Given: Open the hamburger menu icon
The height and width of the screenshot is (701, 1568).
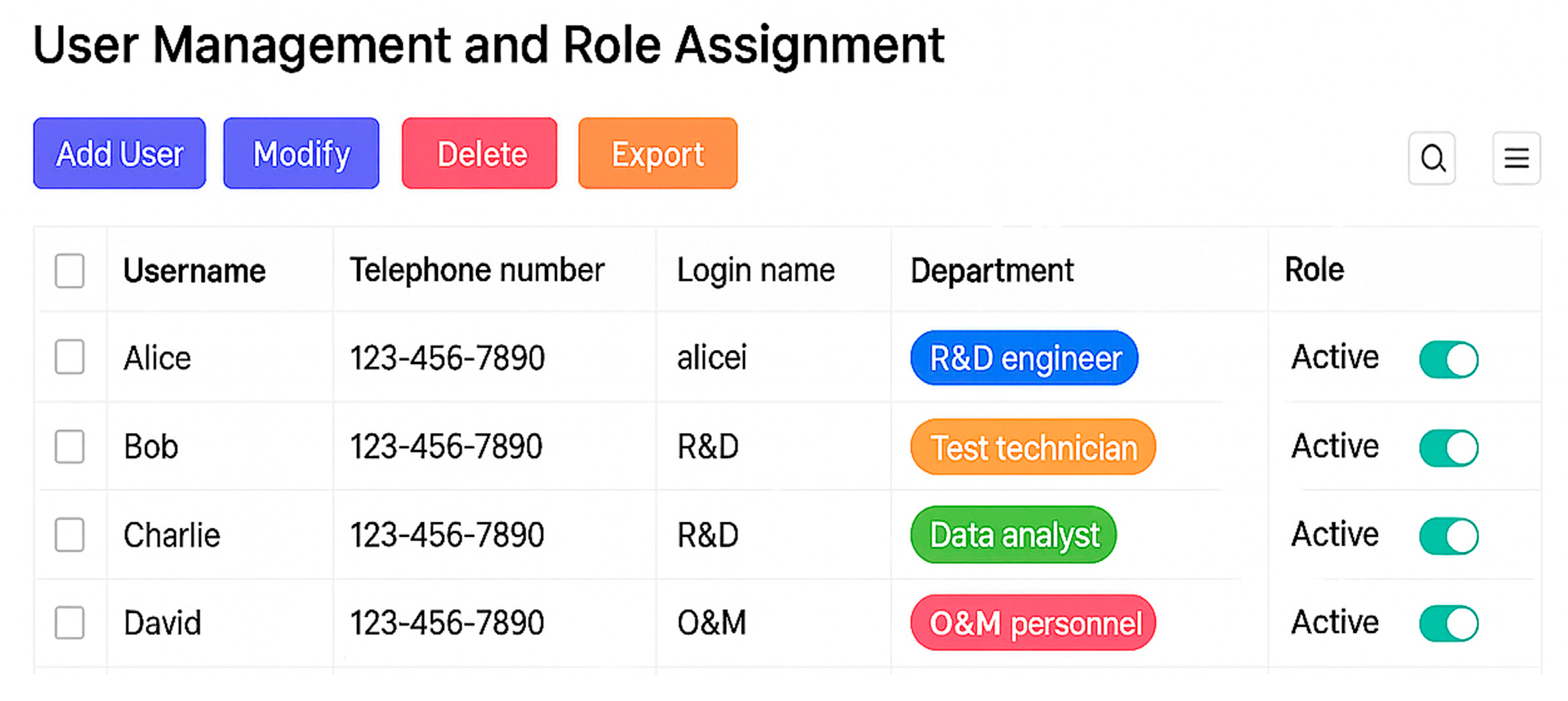Looking at the screenshot, I should [x=1516, y=158].
